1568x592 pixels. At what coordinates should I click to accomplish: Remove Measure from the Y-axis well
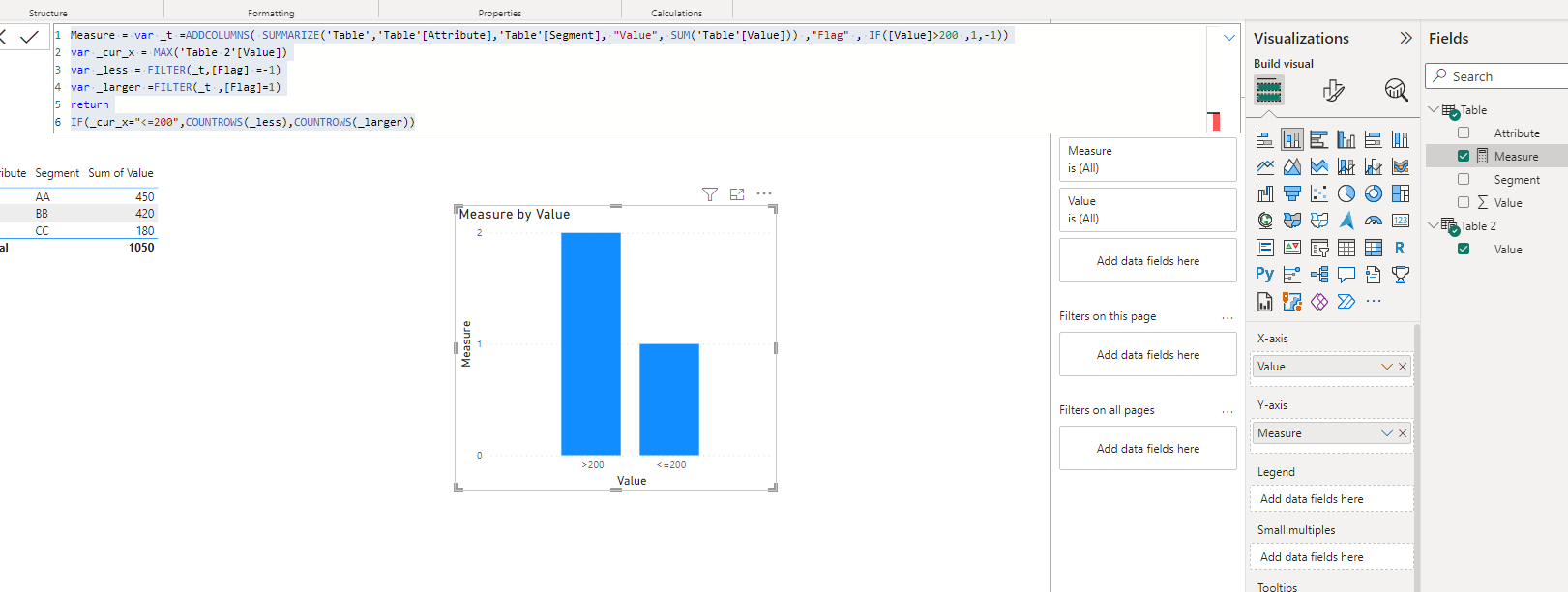(x=1403, y=433)
